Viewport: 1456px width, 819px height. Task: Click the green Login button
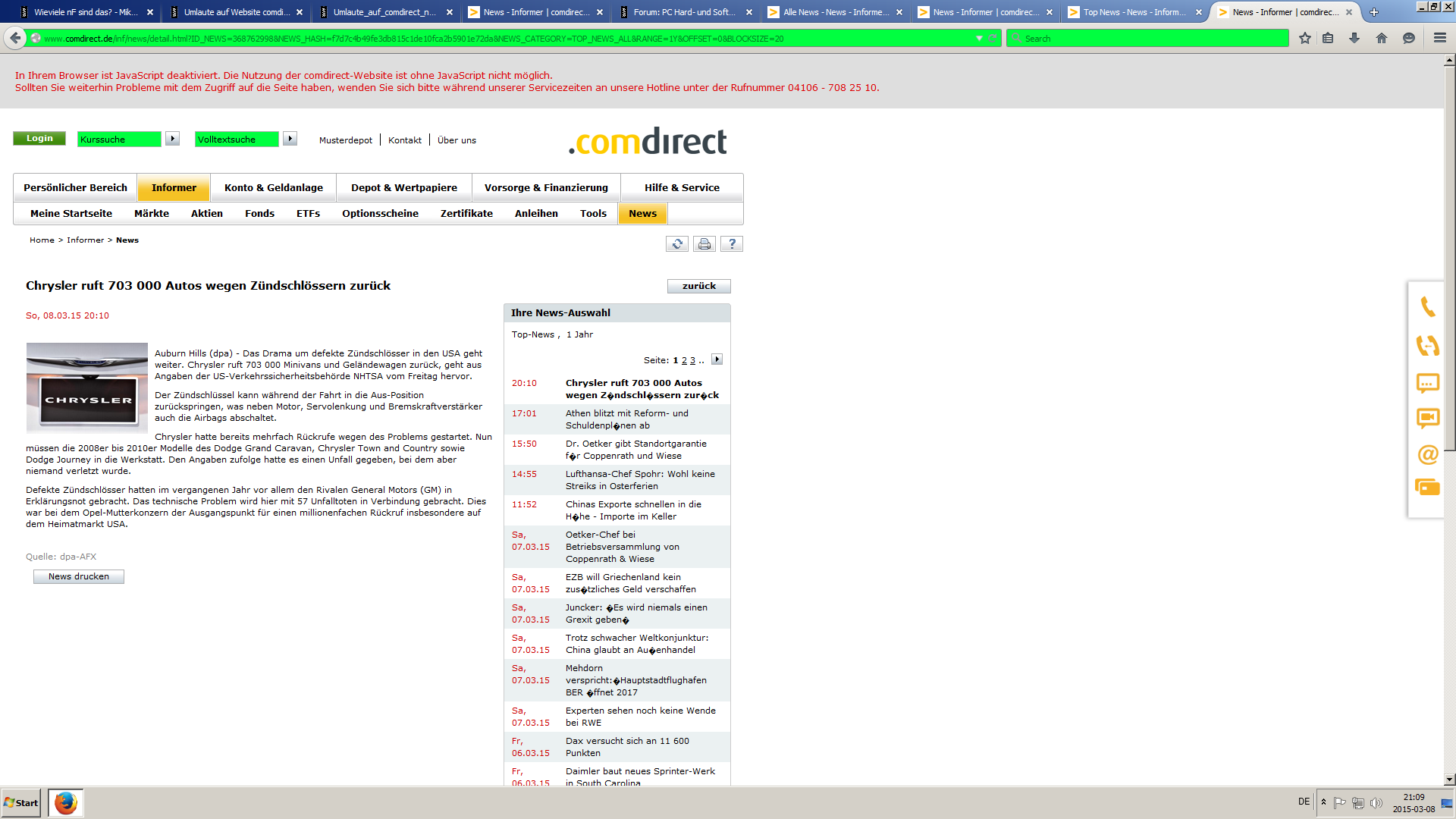tap(39, 138)
